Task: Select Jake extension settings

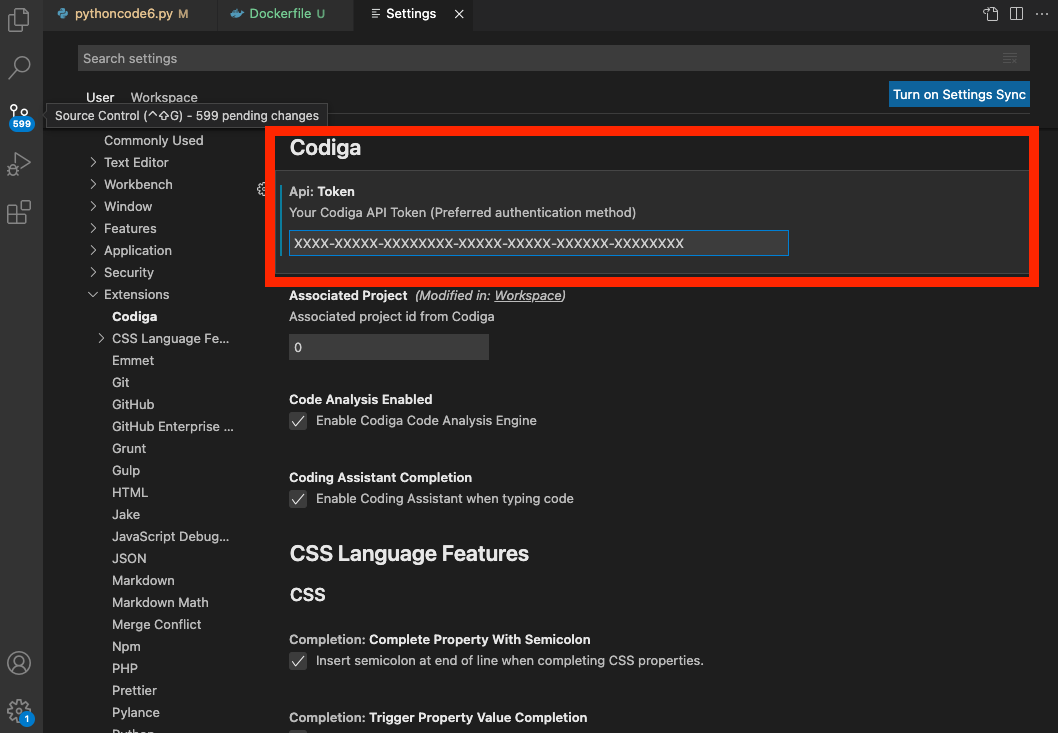Action: coord(126,514)
